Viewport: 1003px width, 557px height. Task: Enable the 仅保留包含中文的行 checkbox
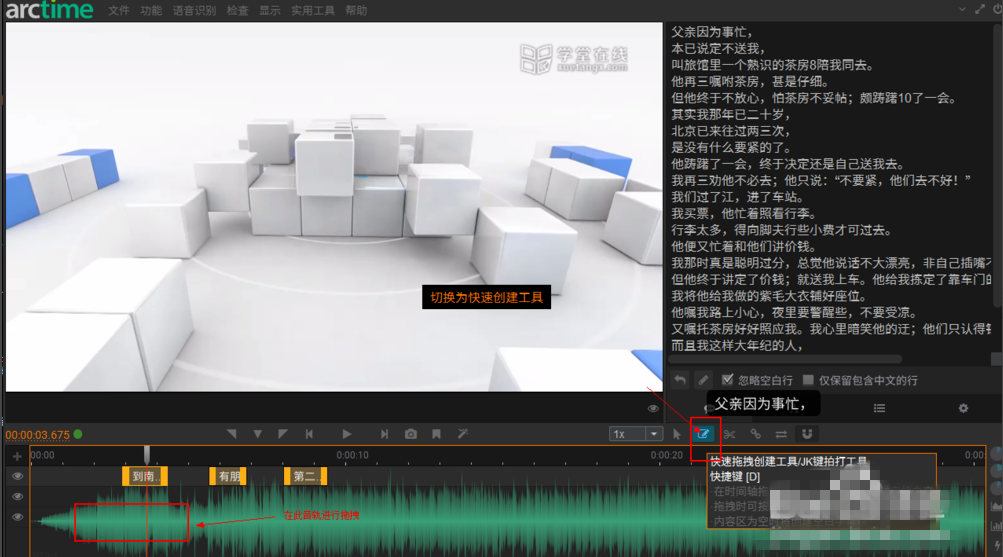[x=808, y=380]
